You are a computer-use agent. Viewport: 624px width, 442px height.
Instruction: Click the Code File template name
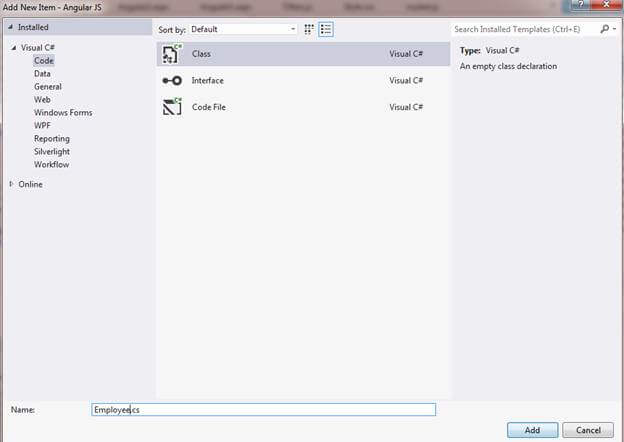point(209,107)
